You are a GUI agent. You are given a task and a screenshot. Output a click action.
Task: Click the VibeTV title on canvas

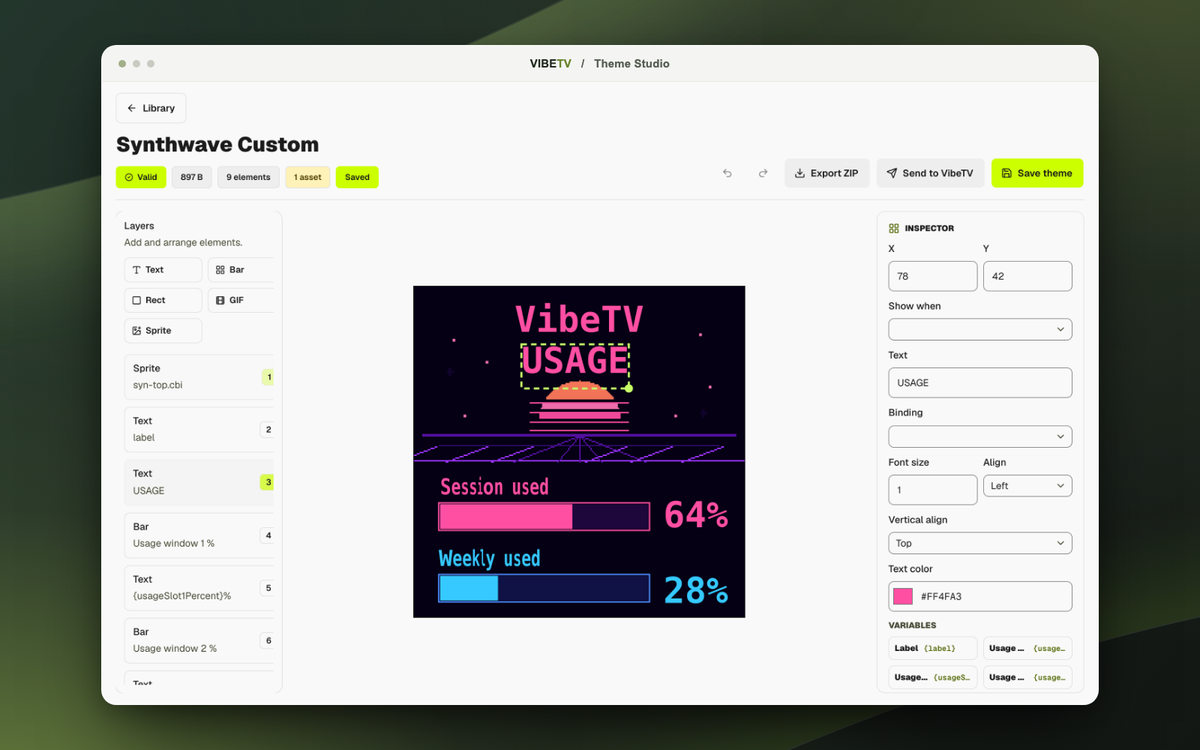point(579,318)
